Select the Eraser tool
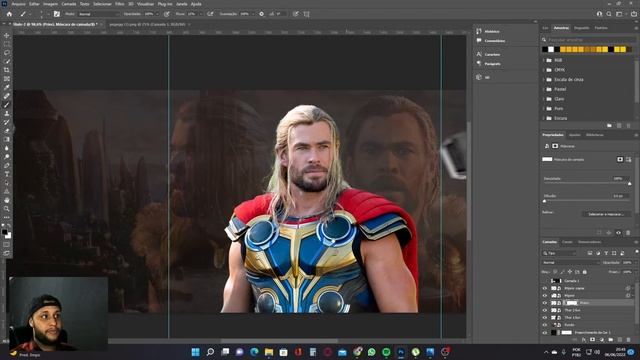Screen dimensions: 640x360 (7, 131)
